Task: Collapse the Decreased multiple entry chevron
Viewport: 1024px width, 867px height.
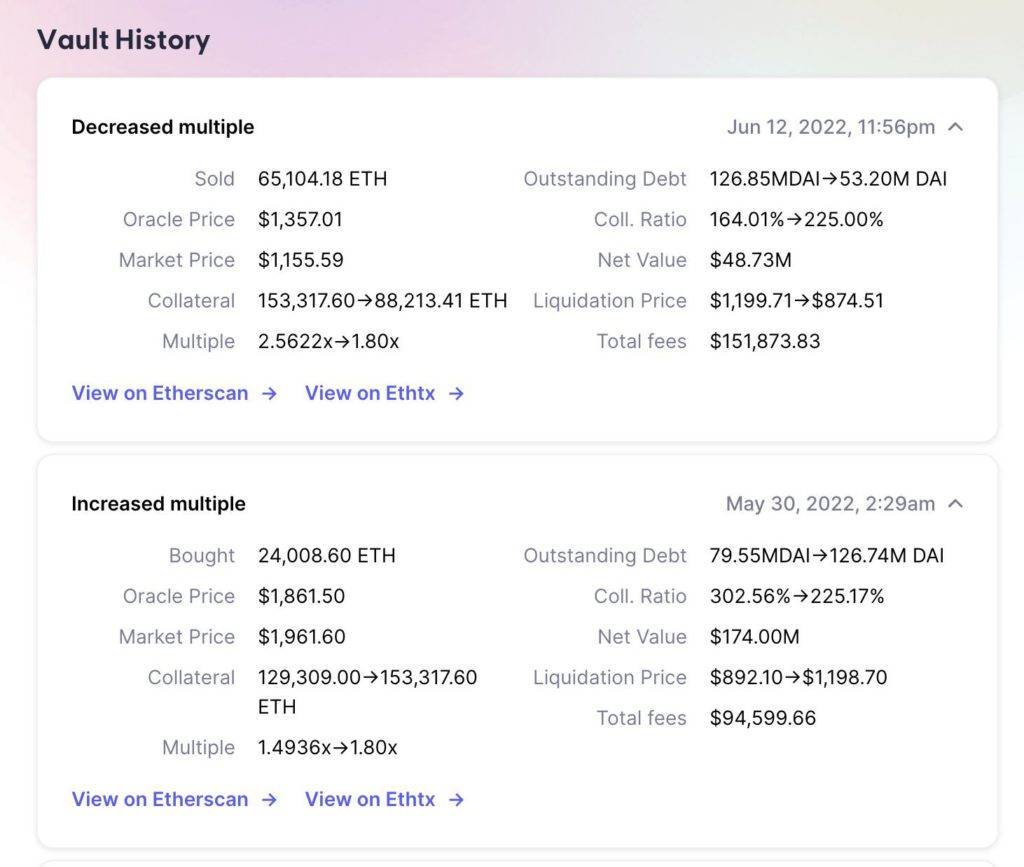Action: tap(955, 127)
